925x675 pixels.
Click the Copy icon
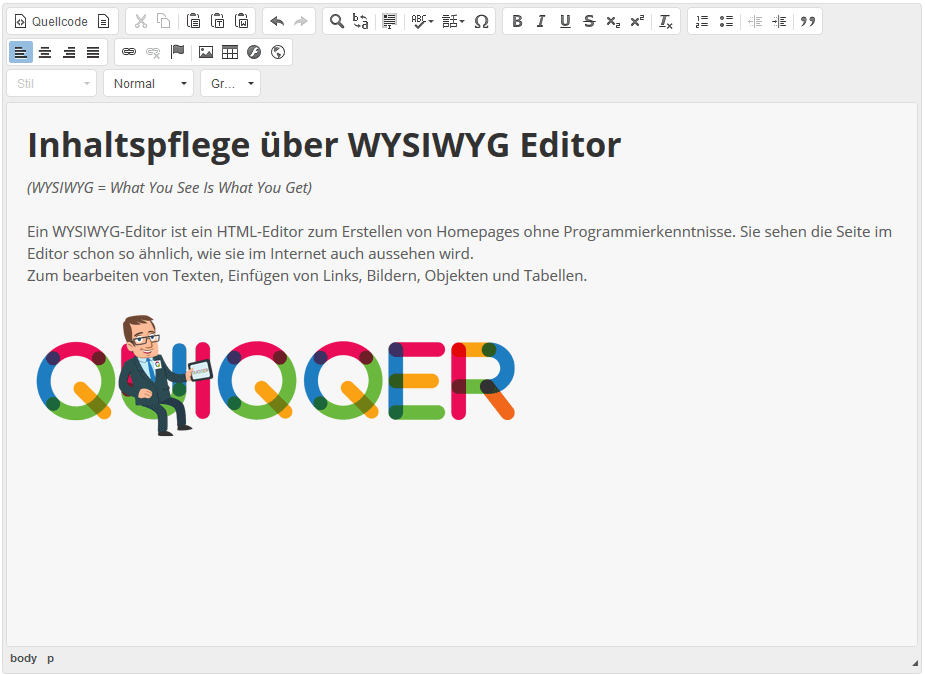click(163, 22)
